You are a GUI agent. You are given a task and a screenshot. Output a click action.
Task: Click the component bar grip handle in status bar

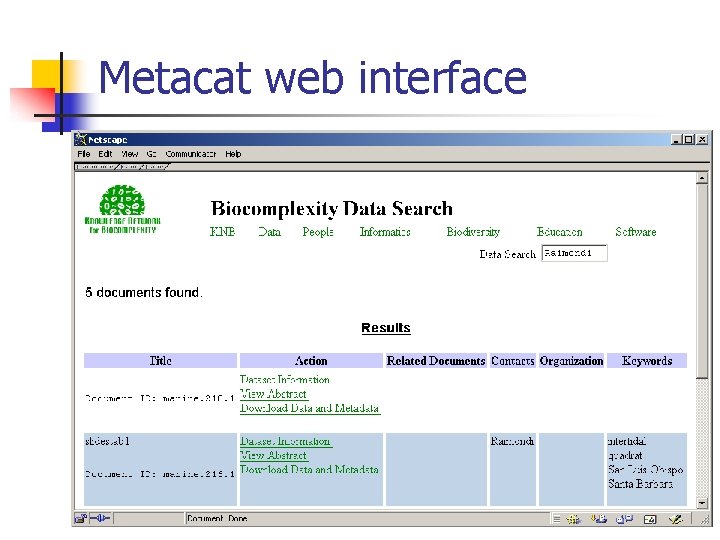[557, 519]
